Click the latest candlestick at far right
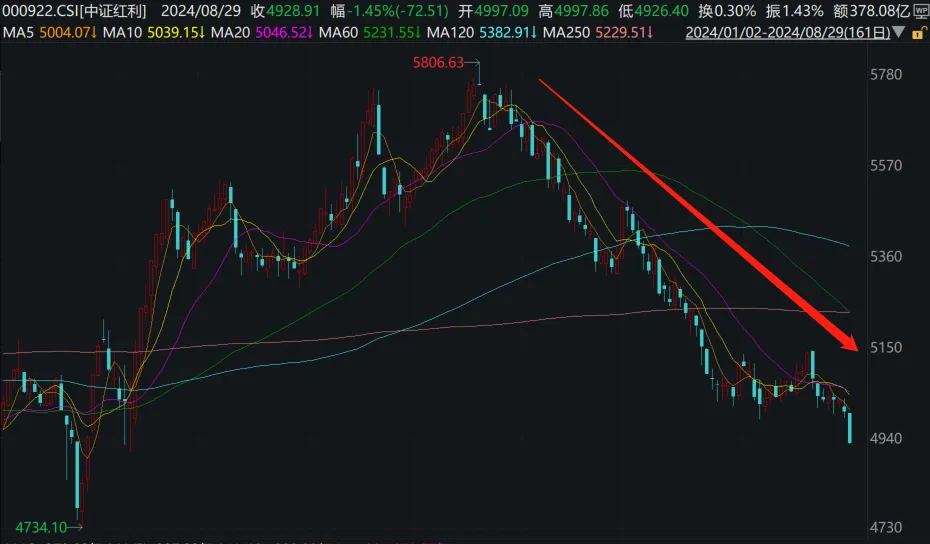The image size is (930, 544). point(850,428)
